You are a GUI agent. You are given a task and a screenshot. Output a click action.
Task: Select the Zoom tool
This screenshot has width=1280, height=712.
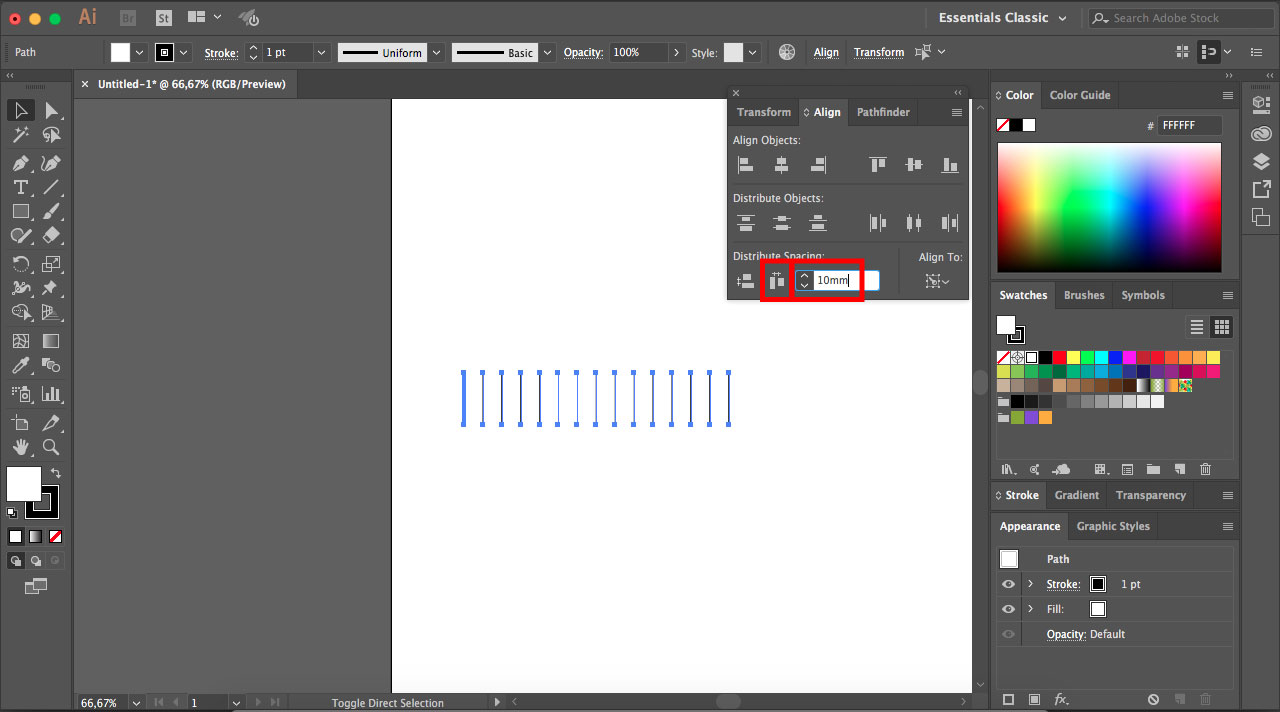[x=51, y=447]
